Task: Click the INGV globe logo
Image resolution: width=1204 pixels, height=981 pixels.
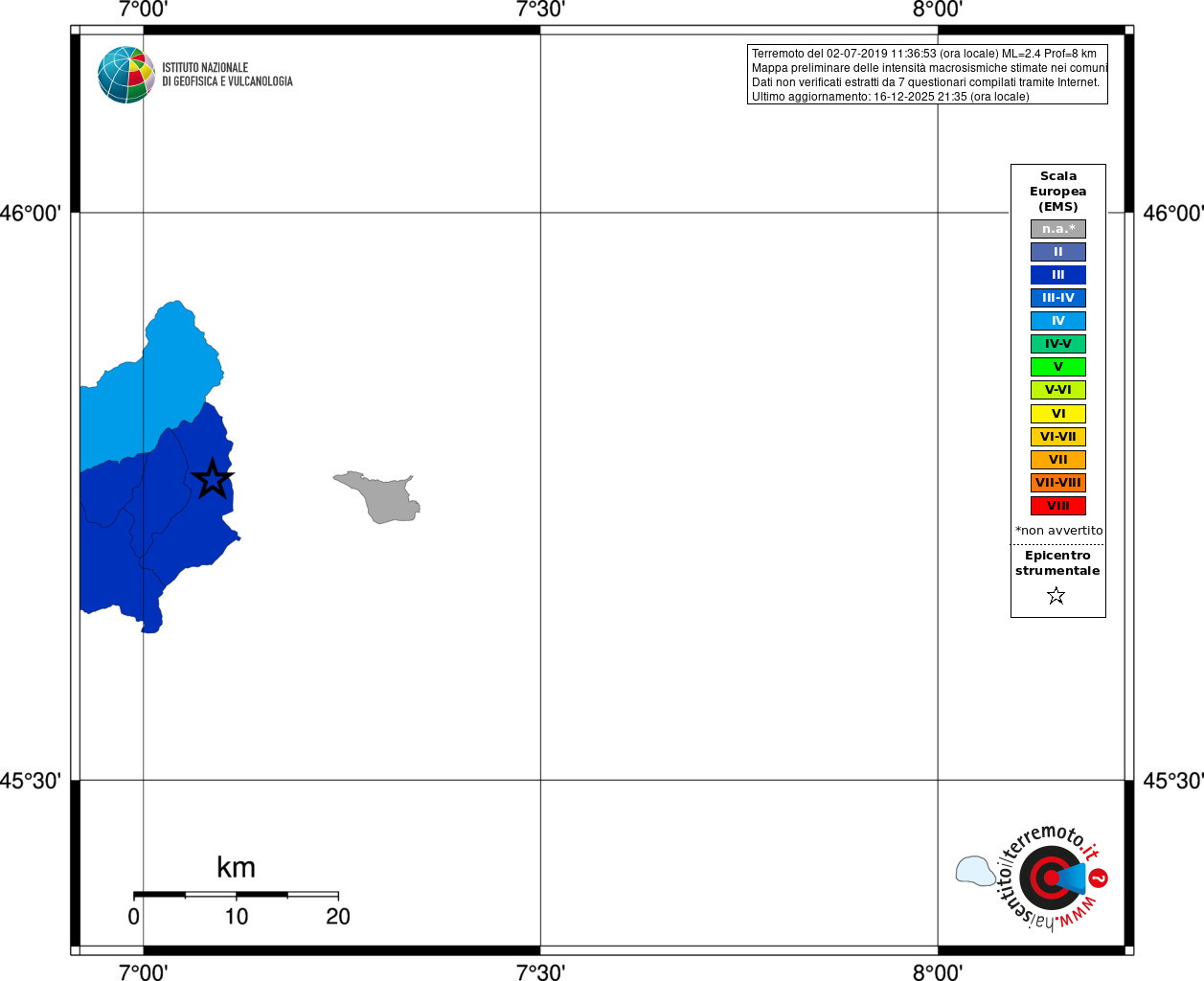Action: click(125, 75)
